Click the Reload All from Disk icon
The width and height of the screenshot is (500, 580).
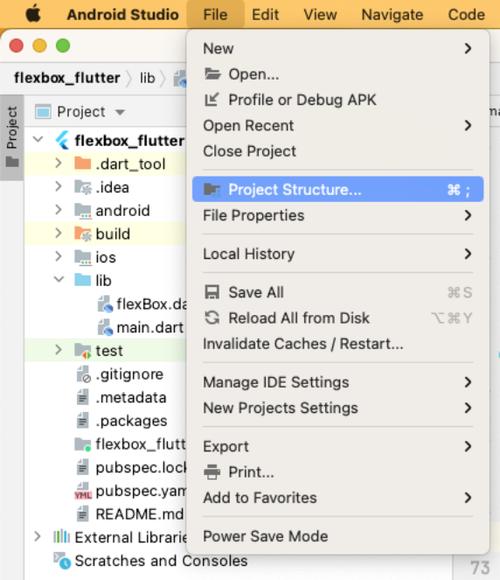[x=212, y=318]
